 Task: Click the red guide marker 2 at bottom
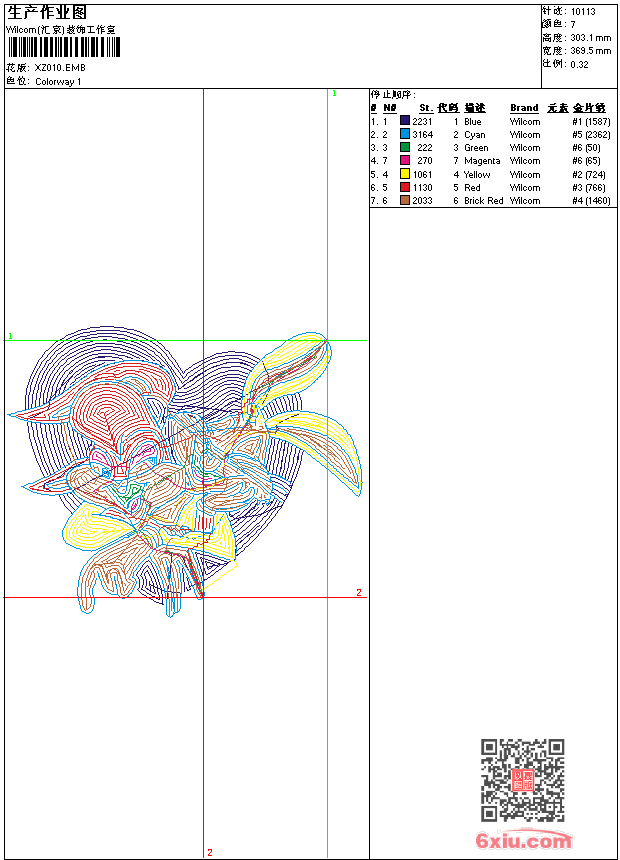pos(210,852)
